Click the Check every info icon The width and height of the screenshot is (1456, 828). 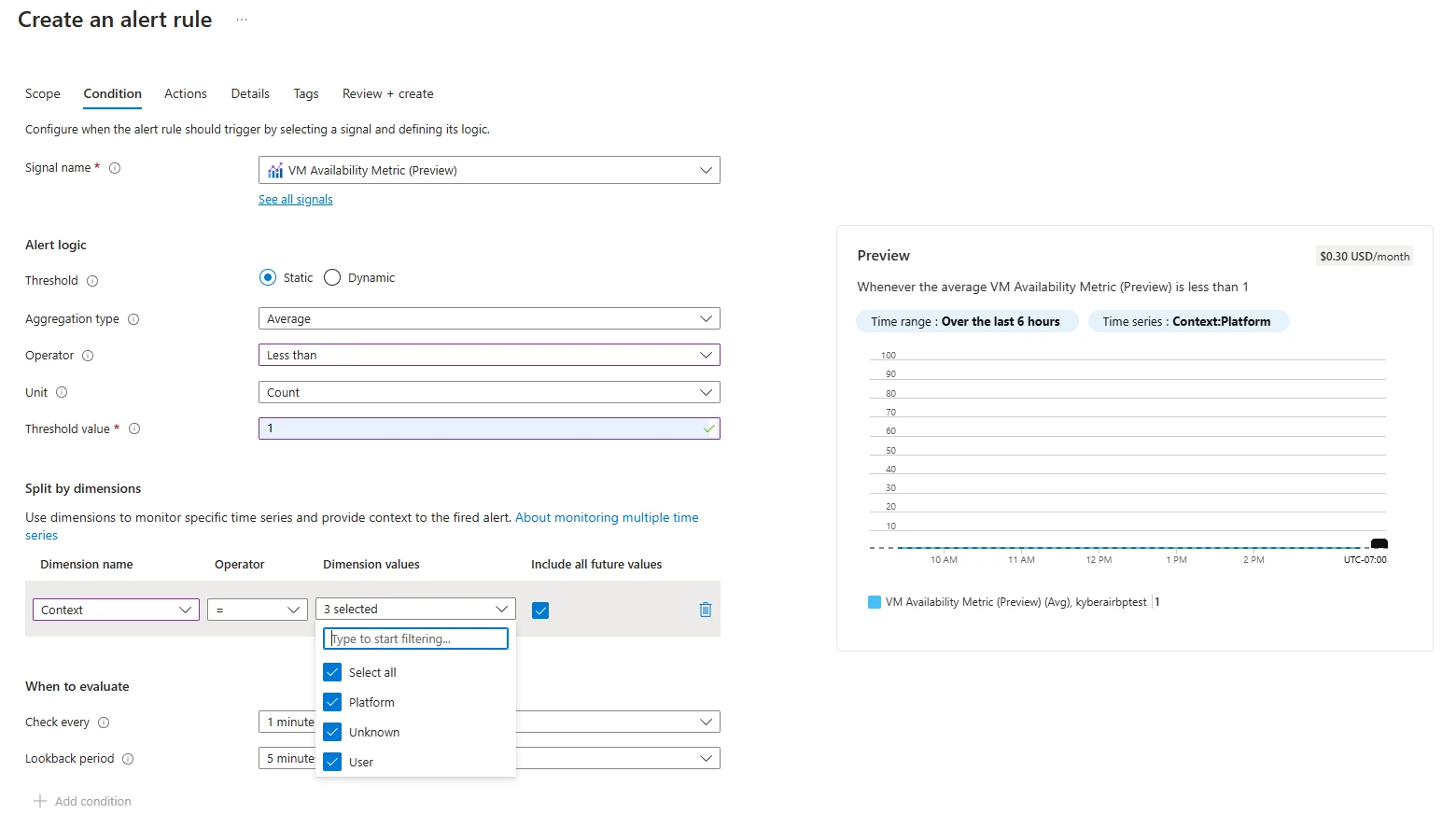104,722
